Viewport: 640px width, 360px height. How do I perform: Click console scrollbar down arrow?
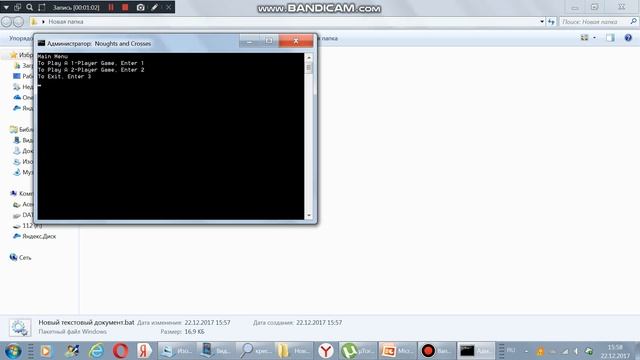coord(309,215)
